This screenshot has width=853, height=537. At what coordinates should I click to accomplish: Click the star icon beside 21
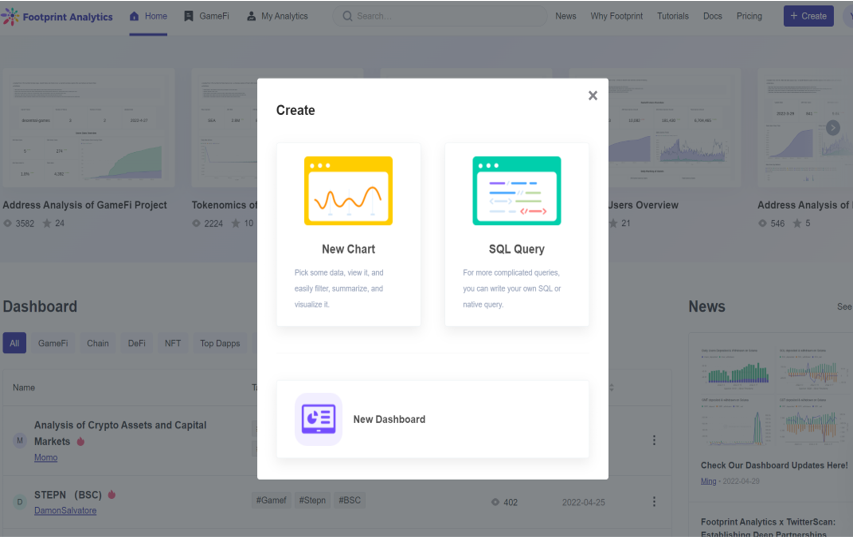pyautogui.click(x=614, y=223)
